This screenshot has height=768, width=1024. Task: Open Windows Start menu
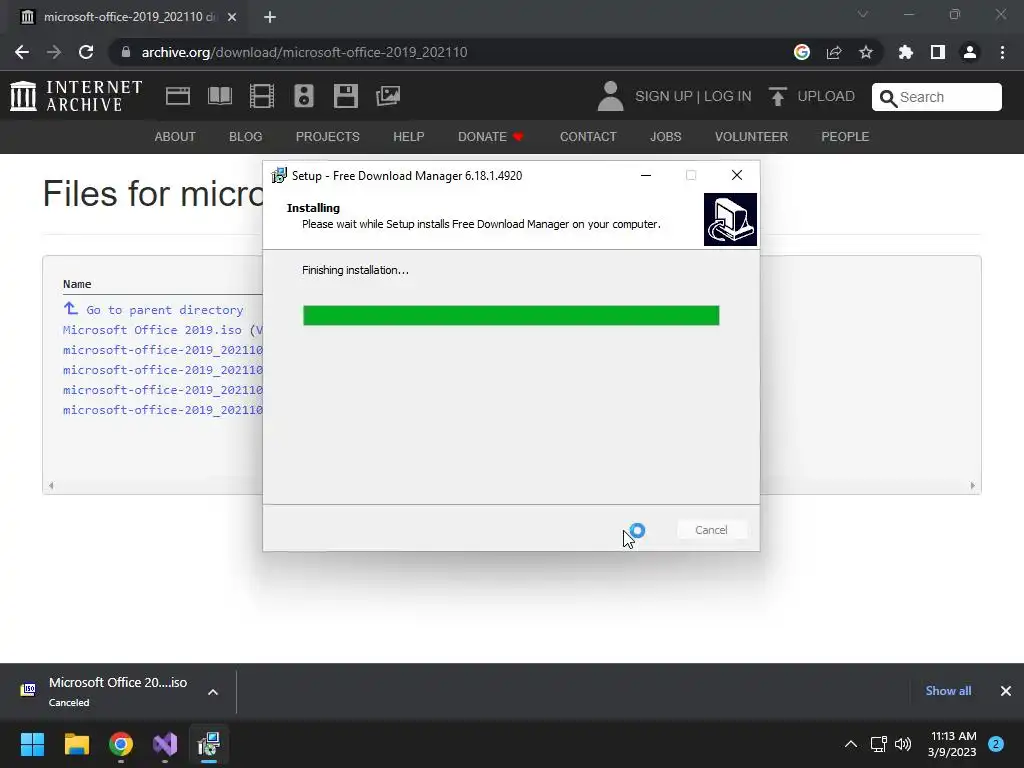tap(32, 744)
